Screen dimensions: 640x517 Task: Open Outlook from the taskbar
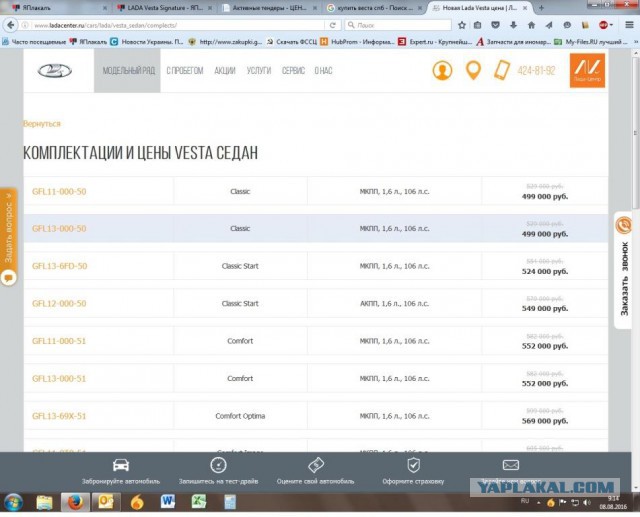106,502
